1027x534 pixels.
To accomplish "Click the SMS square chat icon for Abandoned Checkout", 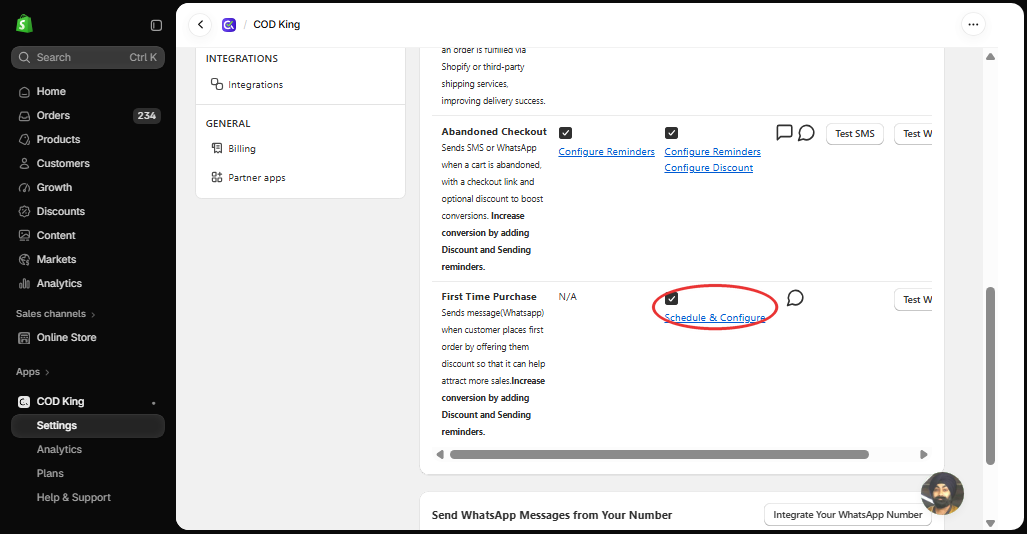I will (784, 133).
